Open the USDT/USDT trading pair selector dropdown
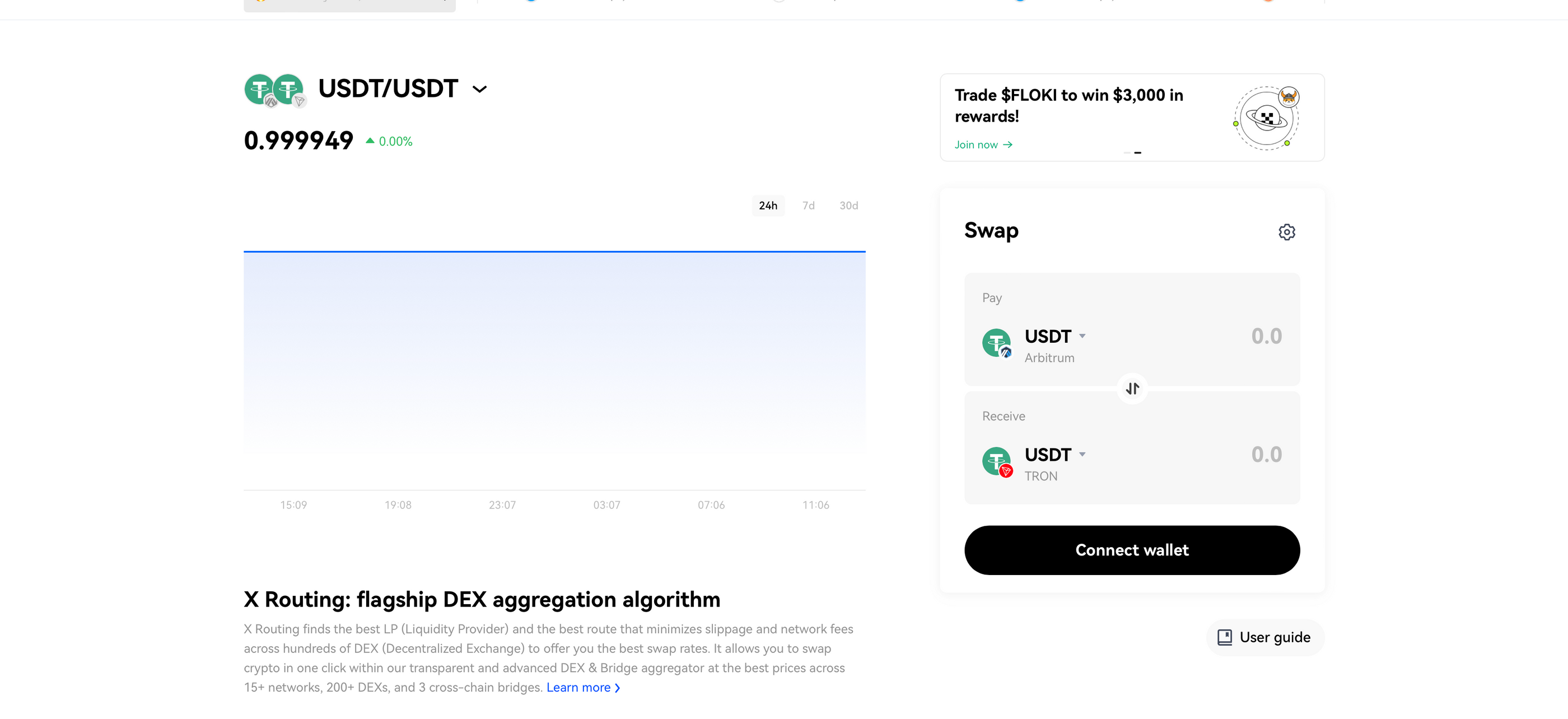Image resolution: width=1568 pixels, height=719 pixels. (x=480, y=89)
